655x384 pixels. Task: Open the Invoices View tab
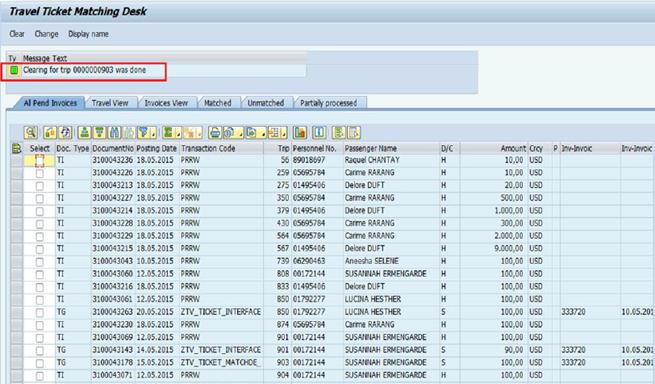coord(166,103)
